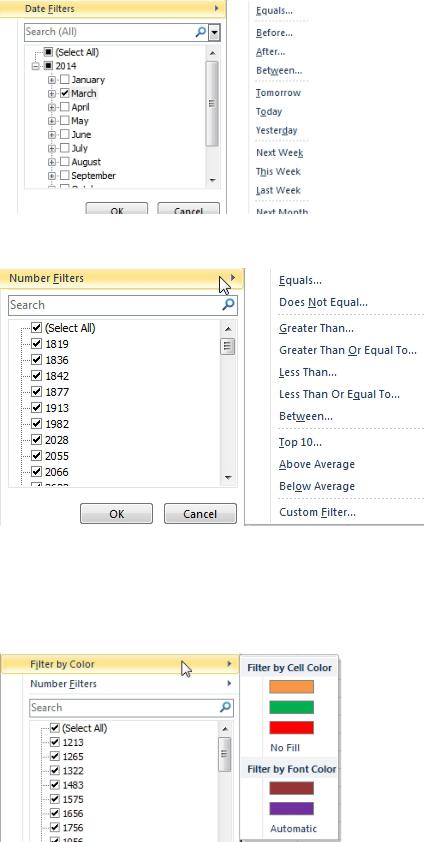Screen dimensions: 424x842
Task: Choose After... date filter
Action: tap(271, 52)
